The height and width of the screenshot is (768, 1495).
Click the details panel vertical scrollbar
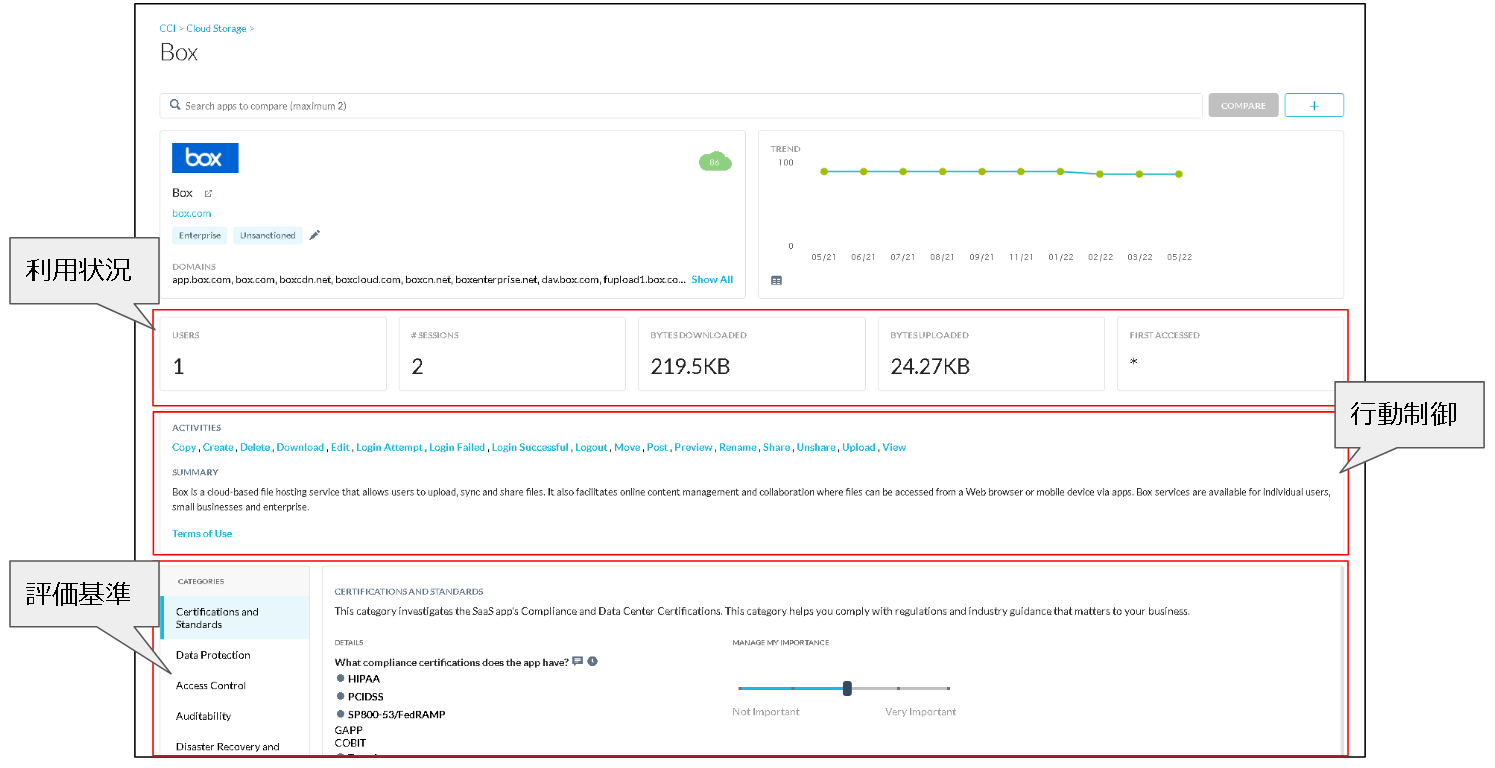tap(1341, 660)
